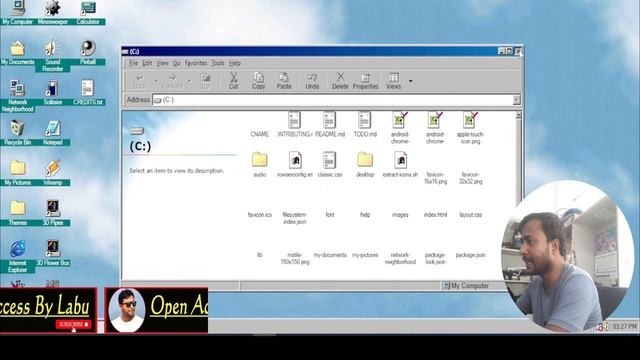This screenshot has height=360, width=640.
Task: Select favicon.ico file label
Action: (x=260, y=215)
